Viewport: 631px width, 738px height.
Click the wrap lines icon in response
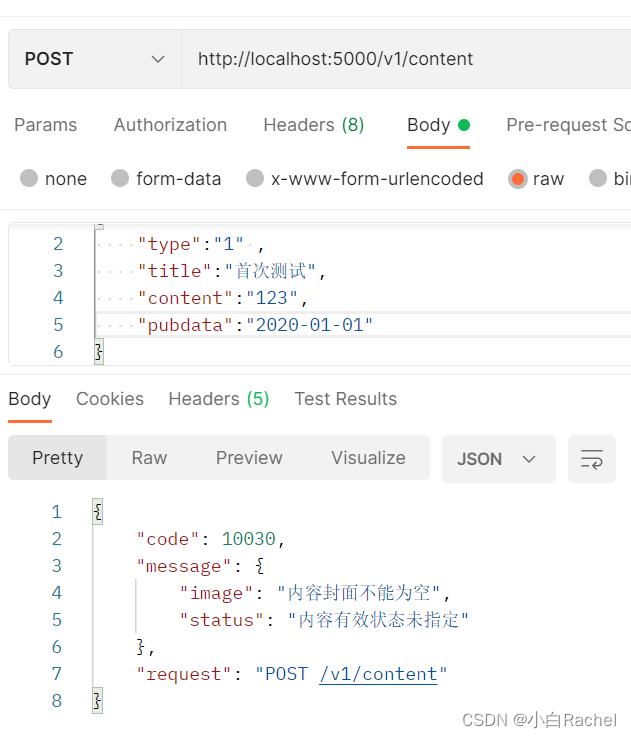click(592, 459)
